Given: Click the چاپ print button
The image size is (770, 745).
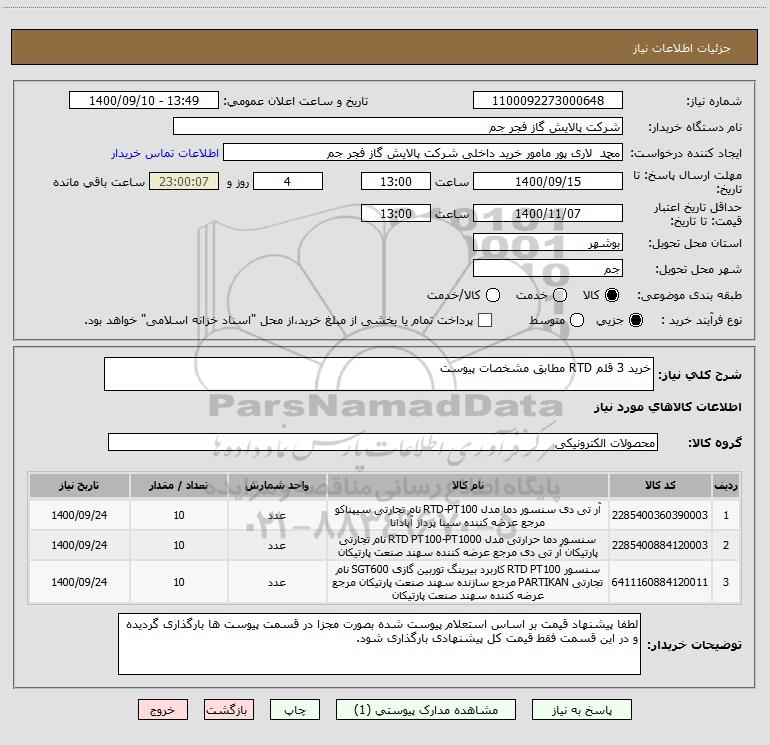Looking at the screenshot, I should [x=295, y=710].
